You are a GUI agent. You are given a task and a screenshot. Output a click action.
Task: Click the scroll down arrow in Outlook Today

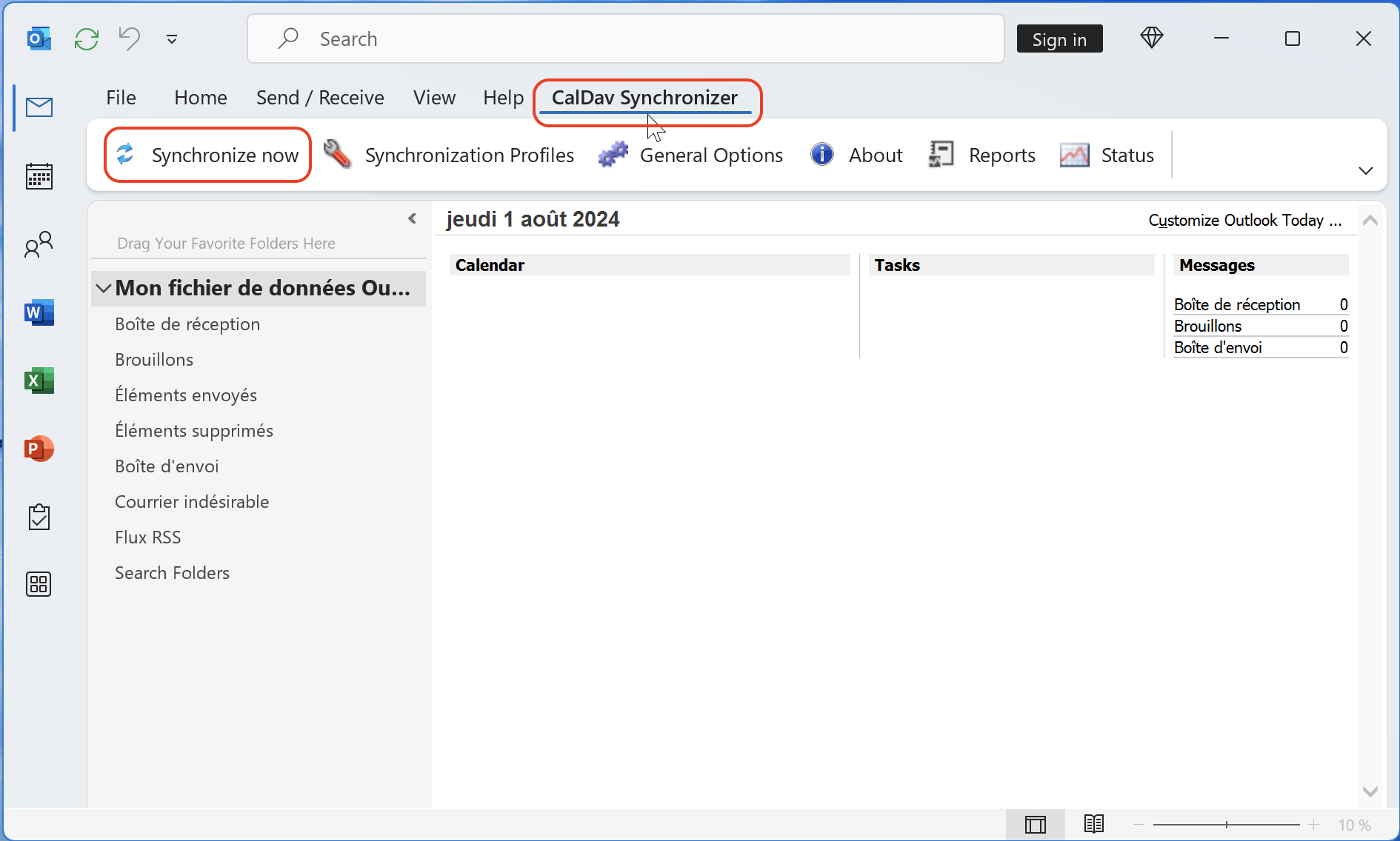coord(1370,791)
